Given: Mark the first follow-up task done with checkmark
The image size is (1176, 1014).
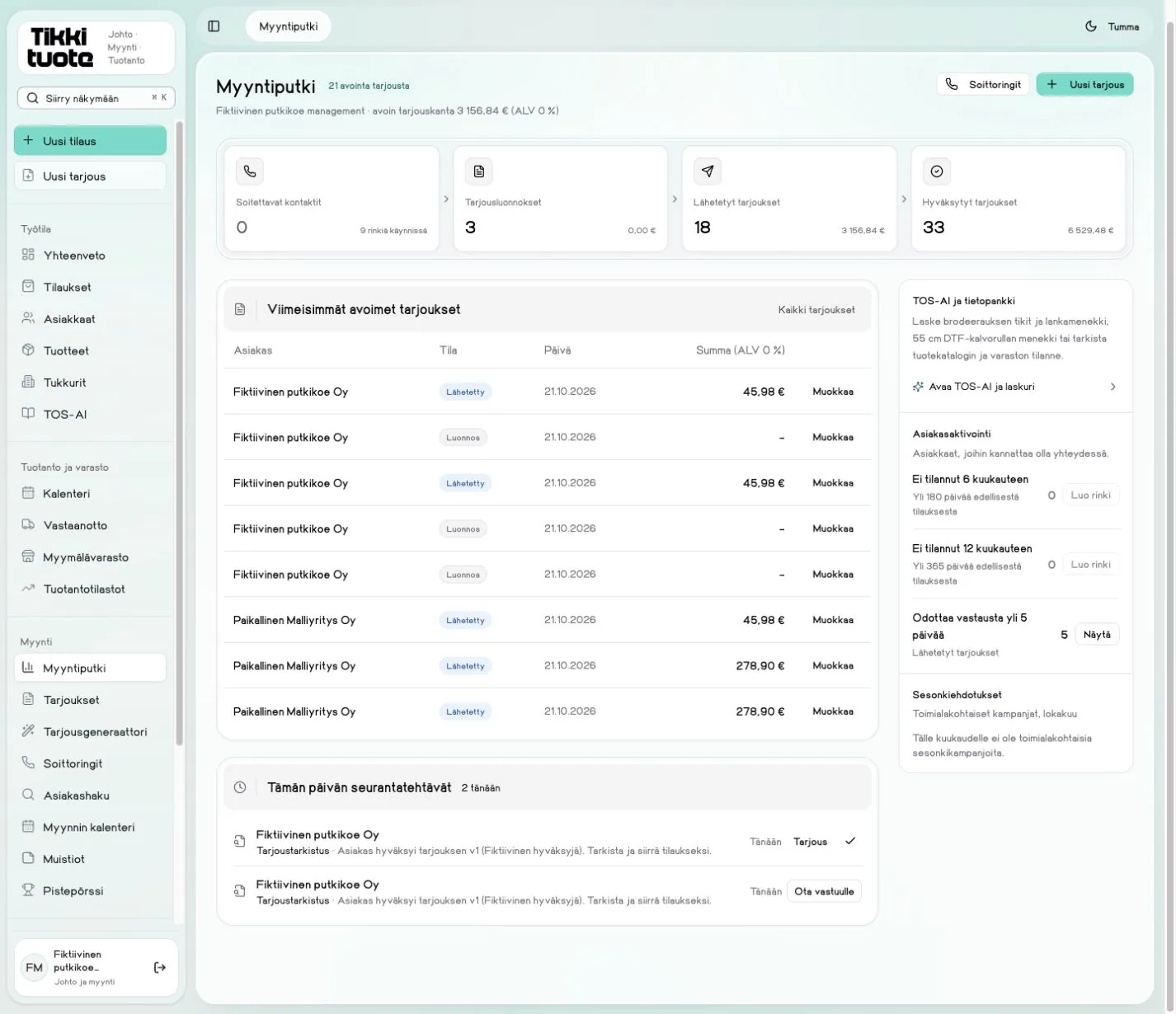Looking at the screenshot, I should [x=850, y=841].
